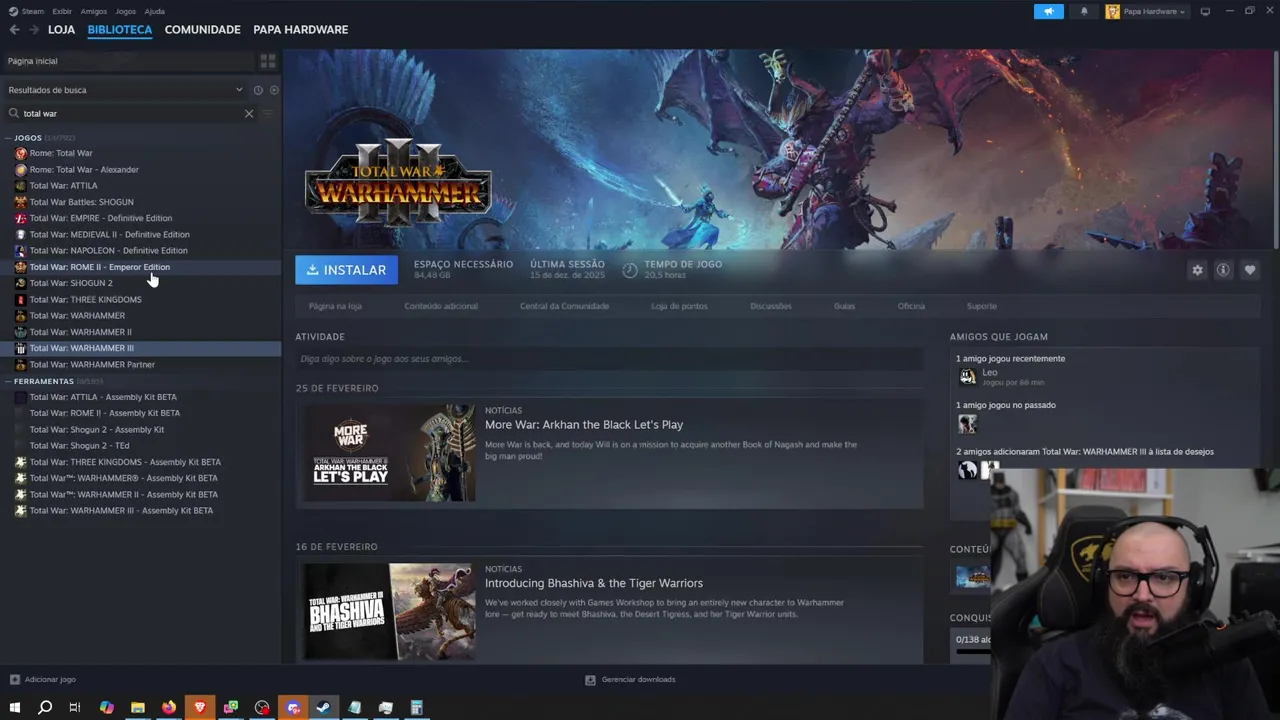The width and height of the screenshot is (1280, 720).
Task: Open 'Conteúdo adicional' game tab
Action: pos(441,306)
